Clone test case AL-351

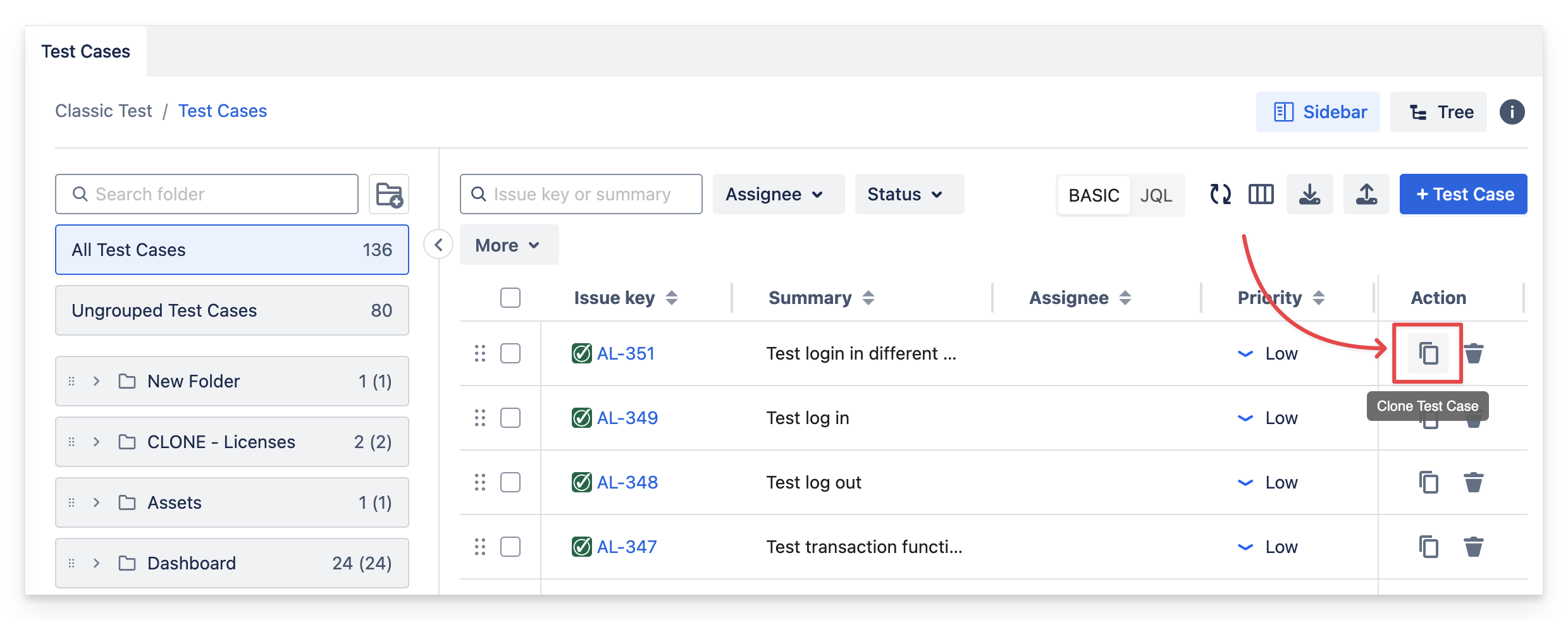[x=1428, y=353]
